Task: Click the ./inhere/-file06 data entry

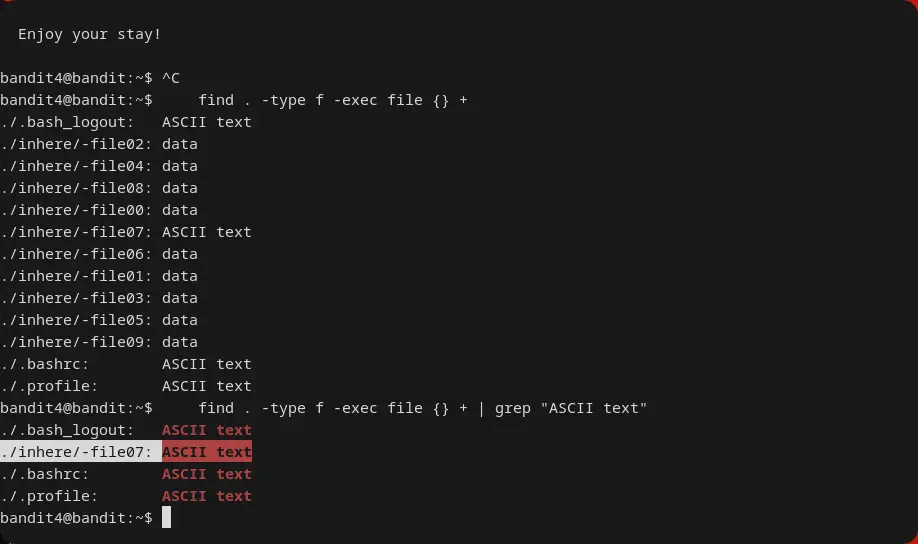Action: coord(99,254)
